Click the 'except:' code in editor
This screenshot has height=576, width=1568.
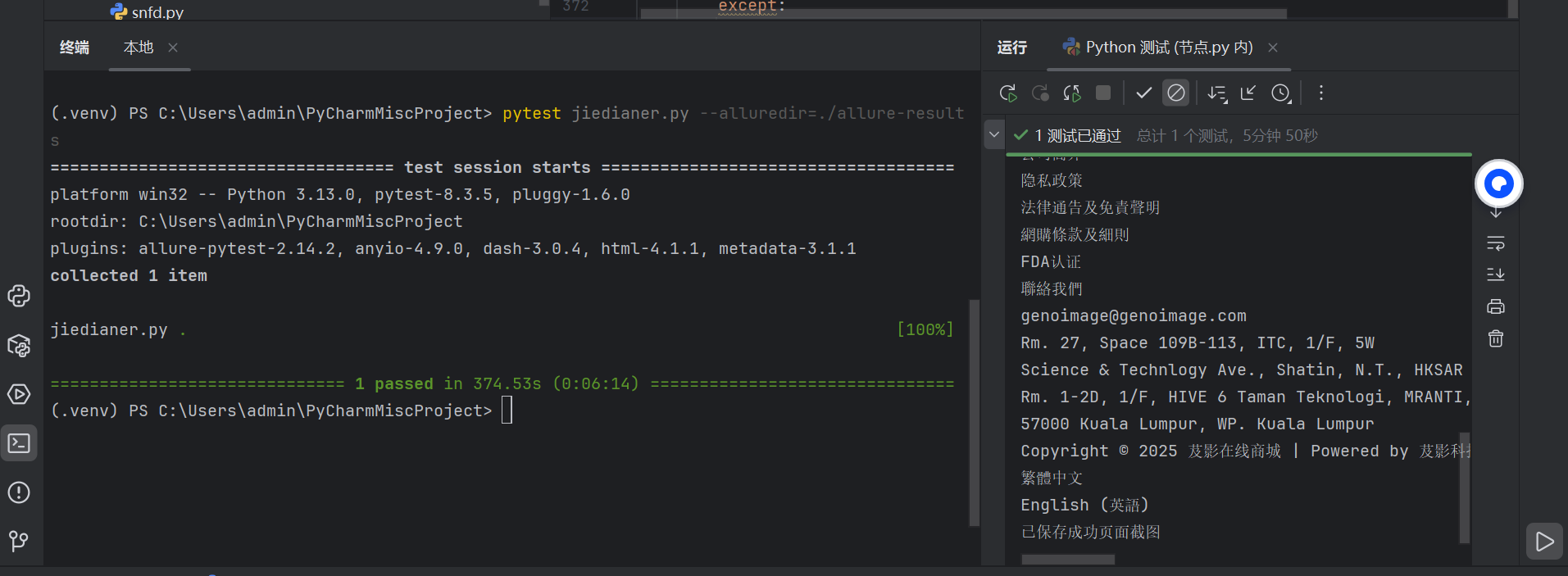coord(752,7)
